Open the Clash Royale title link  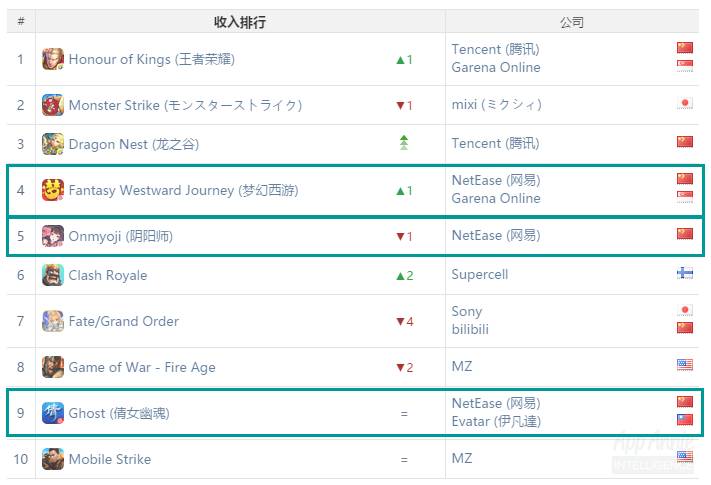coord(108,275)
